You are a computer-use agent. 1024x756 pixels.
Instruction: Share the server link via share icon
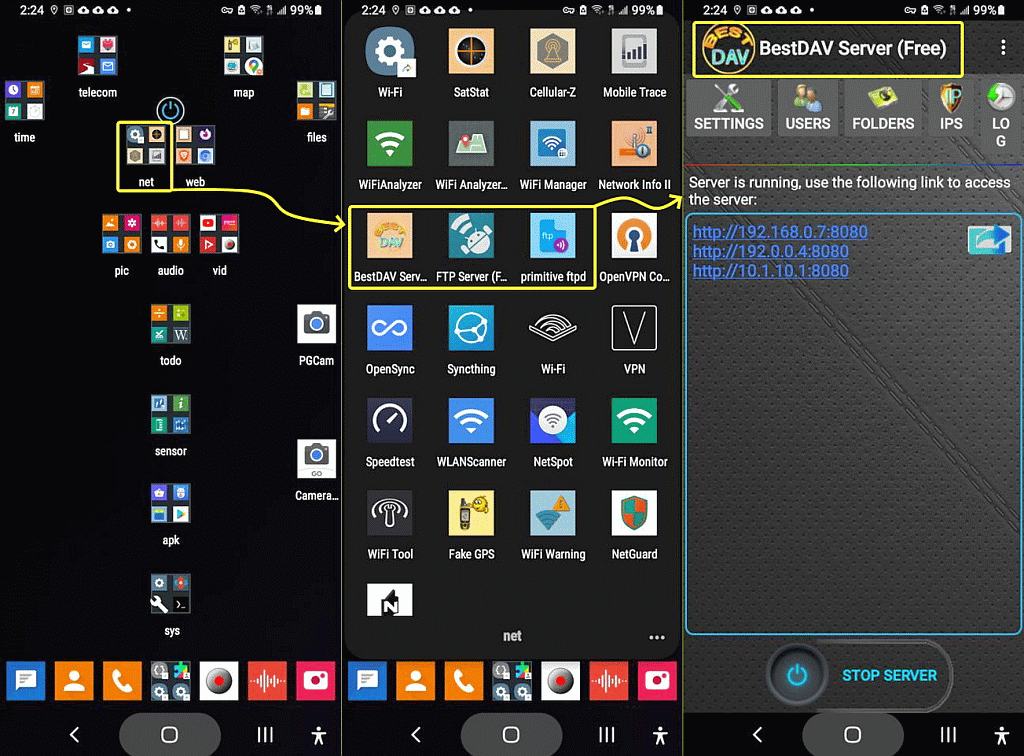point(989,239)
